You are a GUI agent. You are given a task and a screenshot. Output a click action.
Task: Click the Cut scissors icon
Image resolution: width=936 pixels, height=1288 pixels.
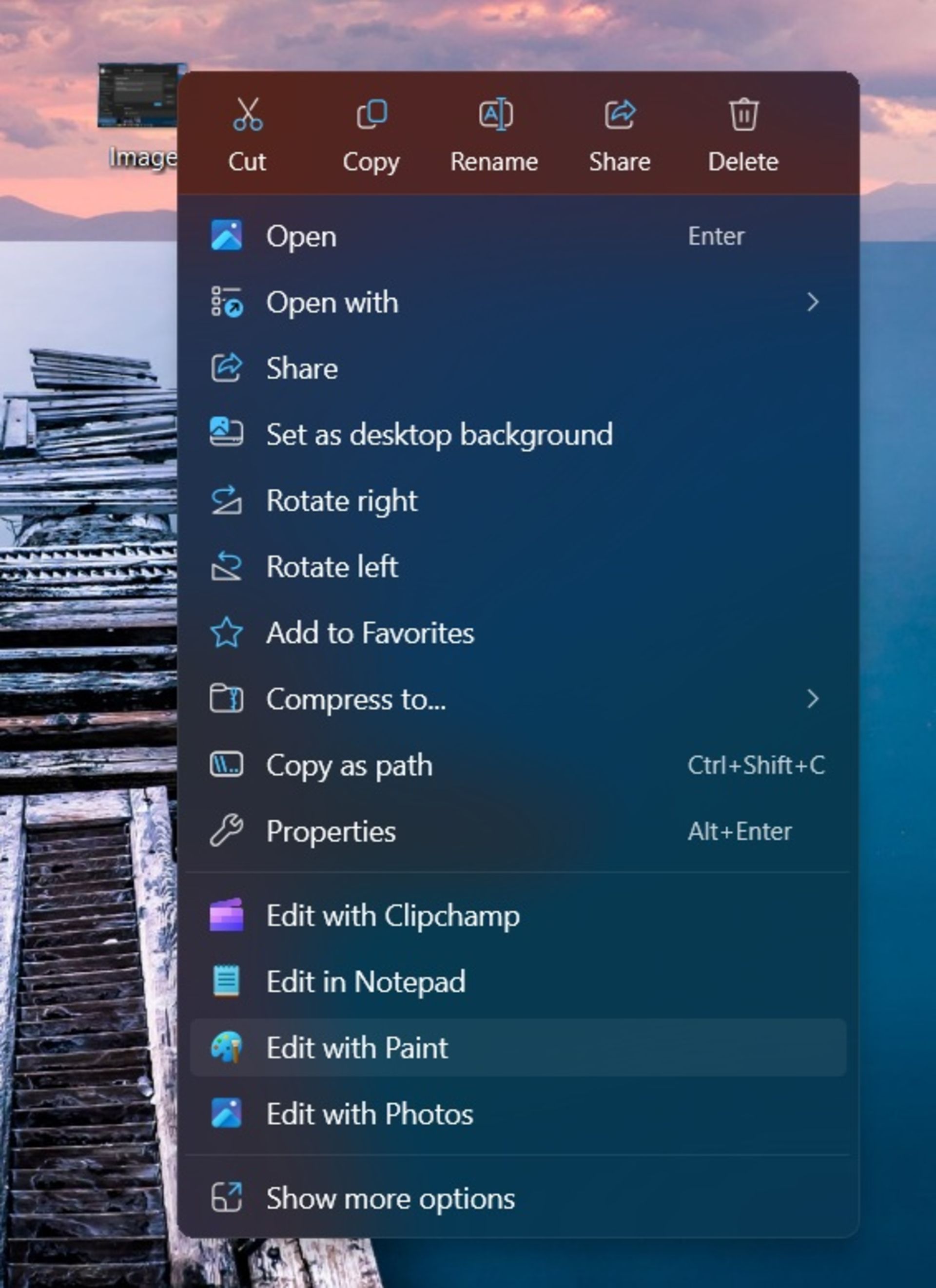click(248, 114)
